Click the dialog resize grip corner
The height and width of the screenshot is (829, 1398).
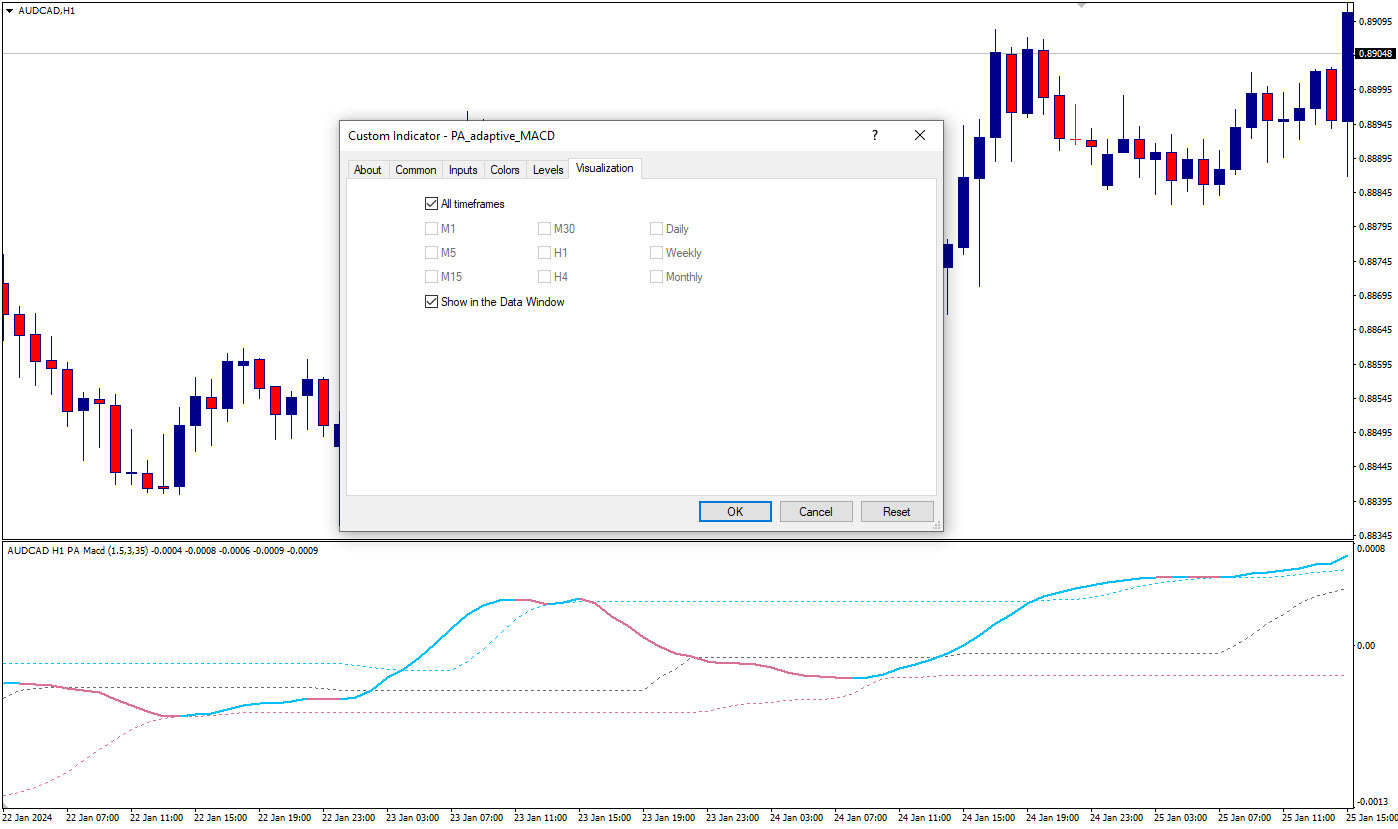[937, 525]
